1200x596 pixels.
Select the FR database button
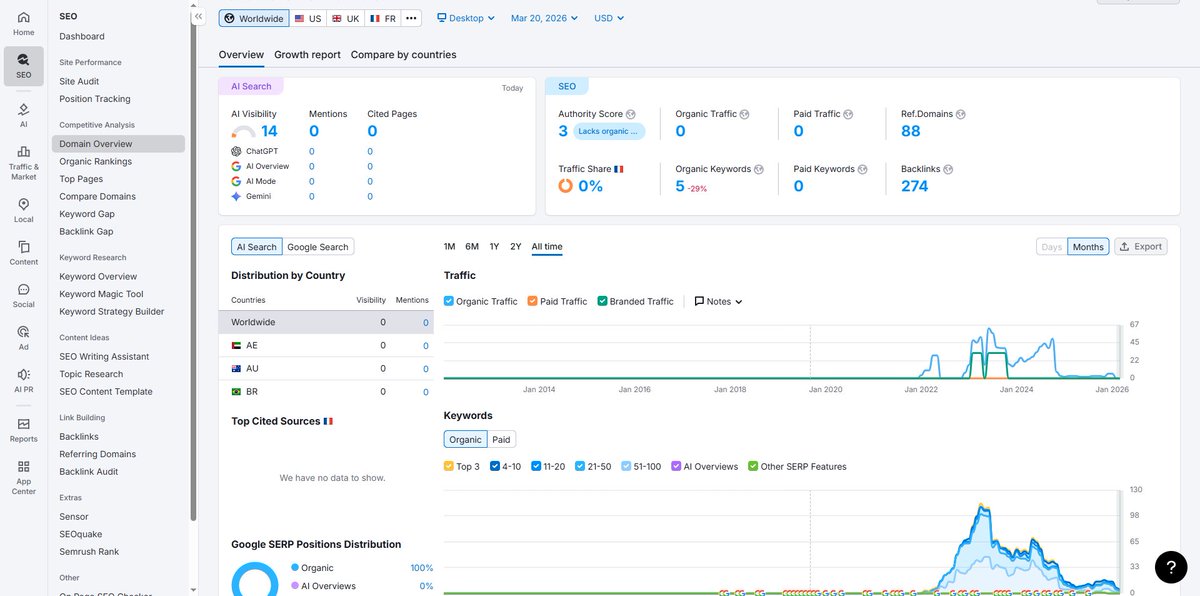click(x=381, y=18)
